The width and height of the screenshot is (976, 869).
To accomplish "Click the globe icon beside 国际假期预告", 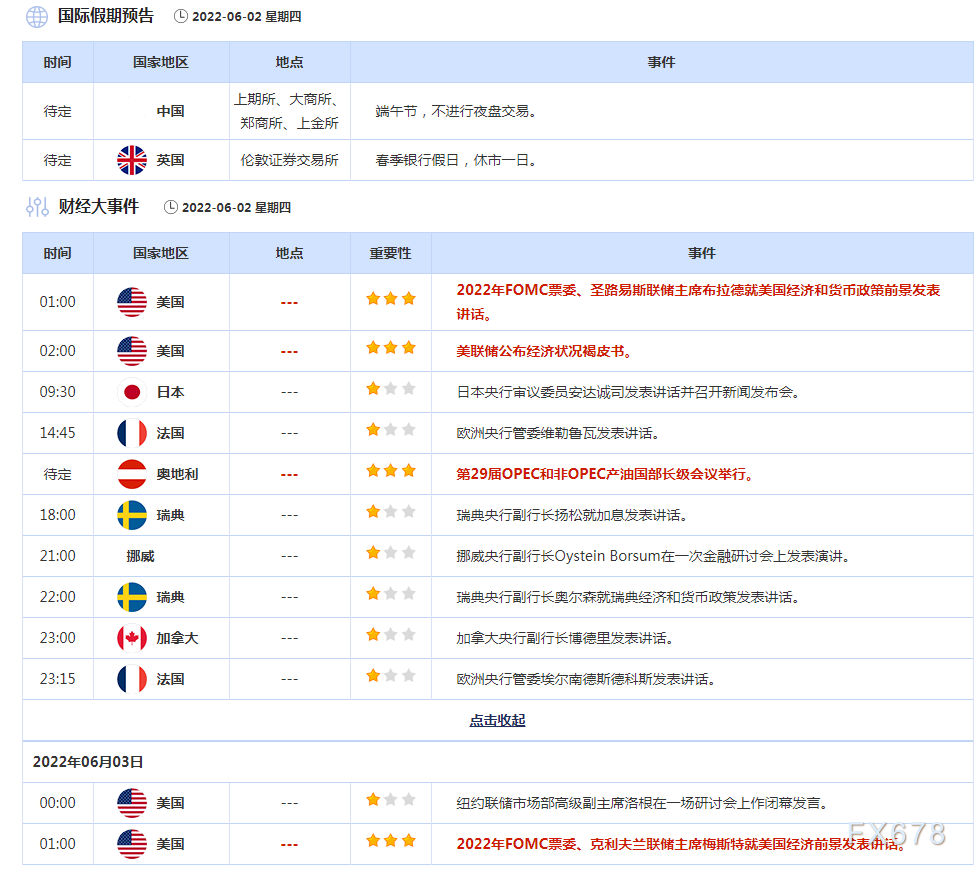I will tap(37, 17).
